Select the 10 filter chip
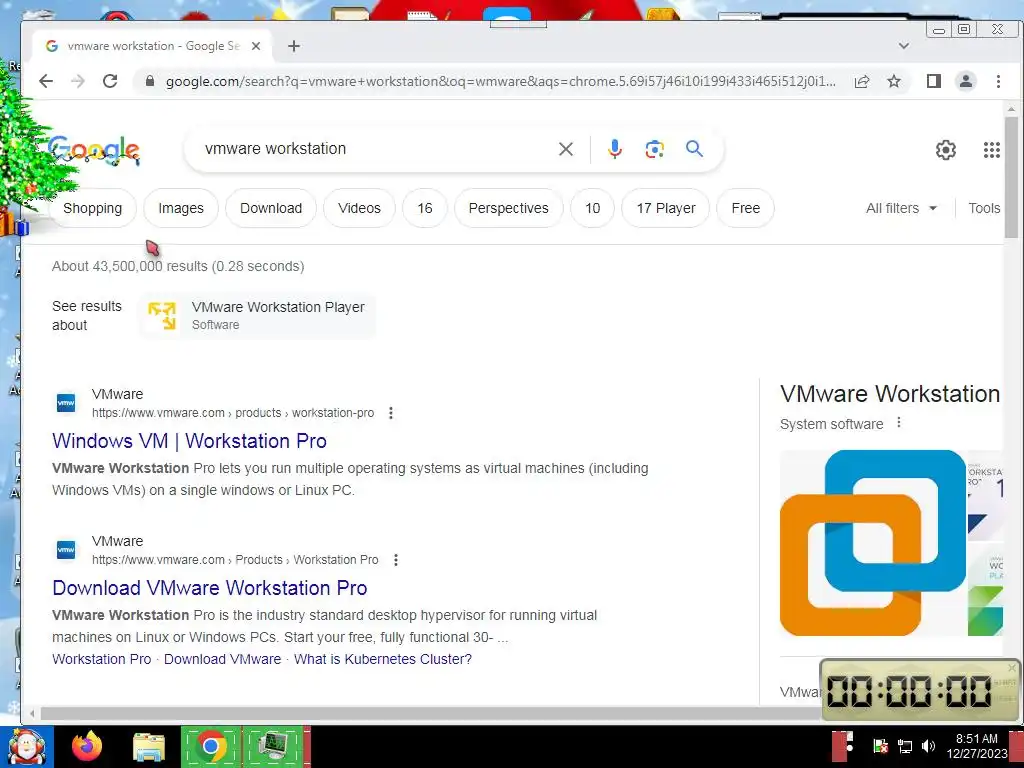 pyautogui.click(x=592, y=208)
